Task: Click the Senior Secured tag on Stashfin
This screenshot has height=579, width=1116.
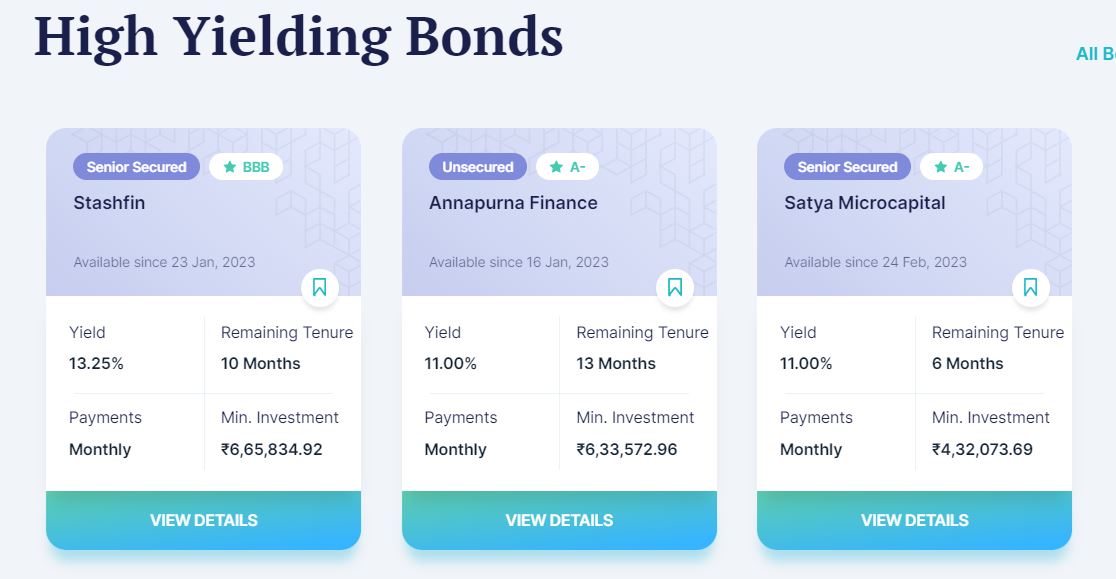Action: [137, 167]
